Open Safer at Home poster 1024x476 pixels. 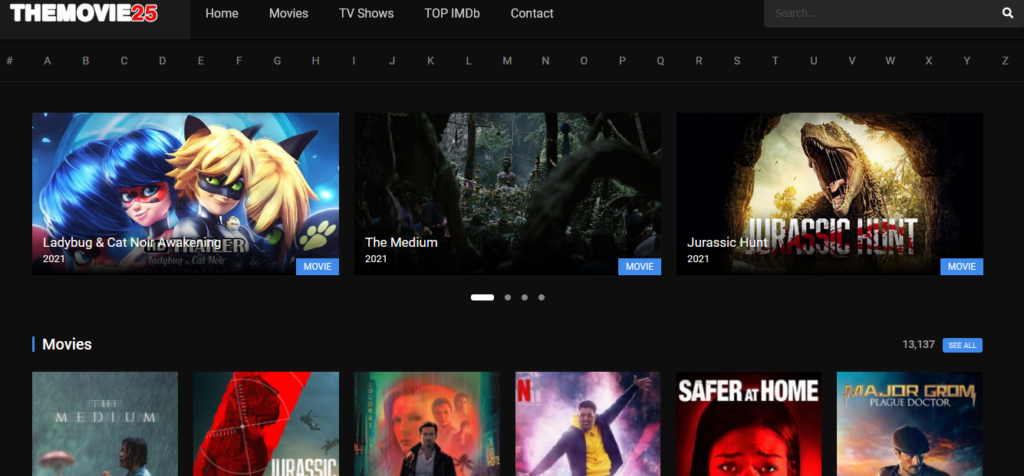point(748,424)
